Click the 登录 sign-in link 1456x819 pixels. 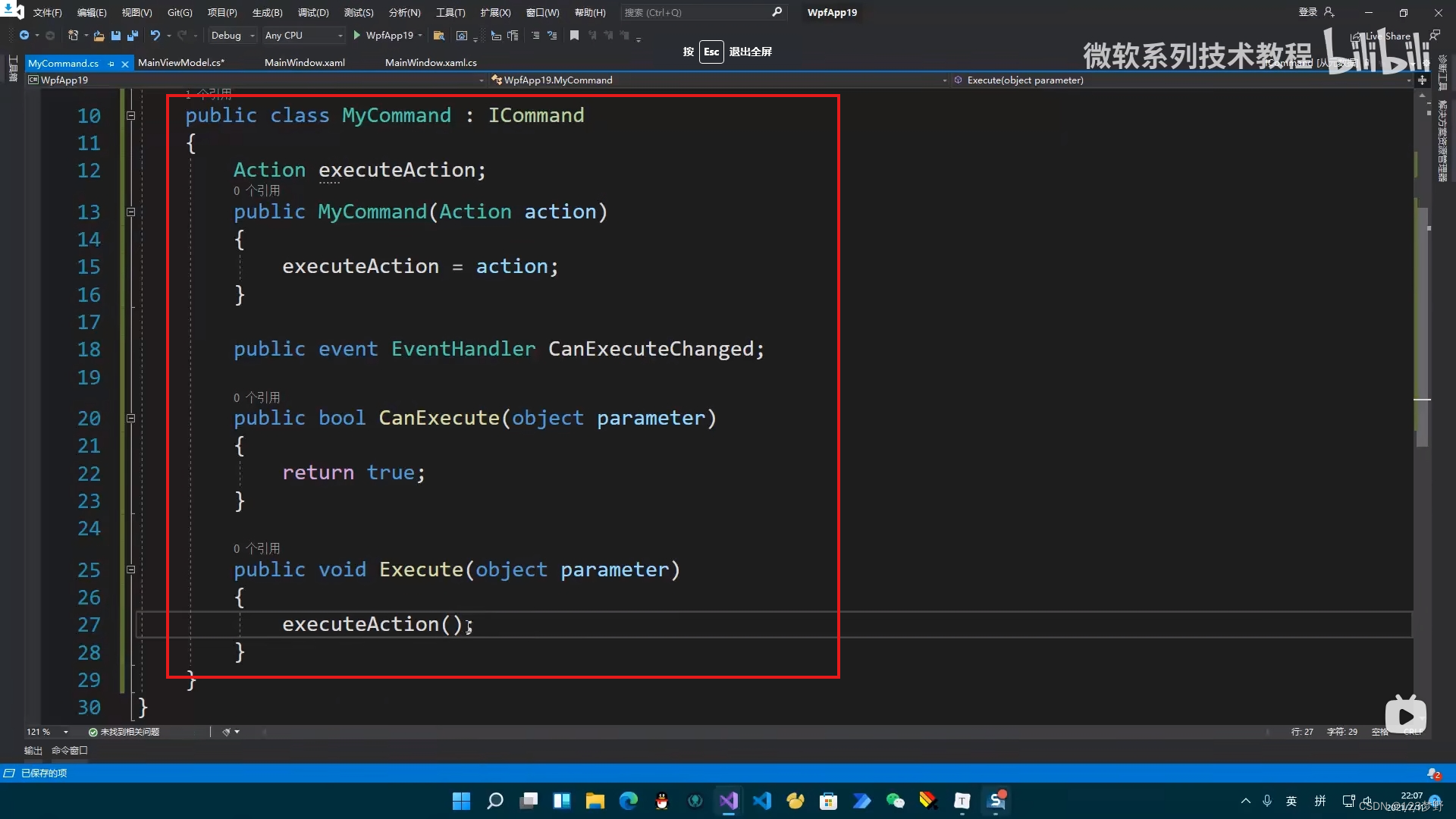(x=1307, y=12)
